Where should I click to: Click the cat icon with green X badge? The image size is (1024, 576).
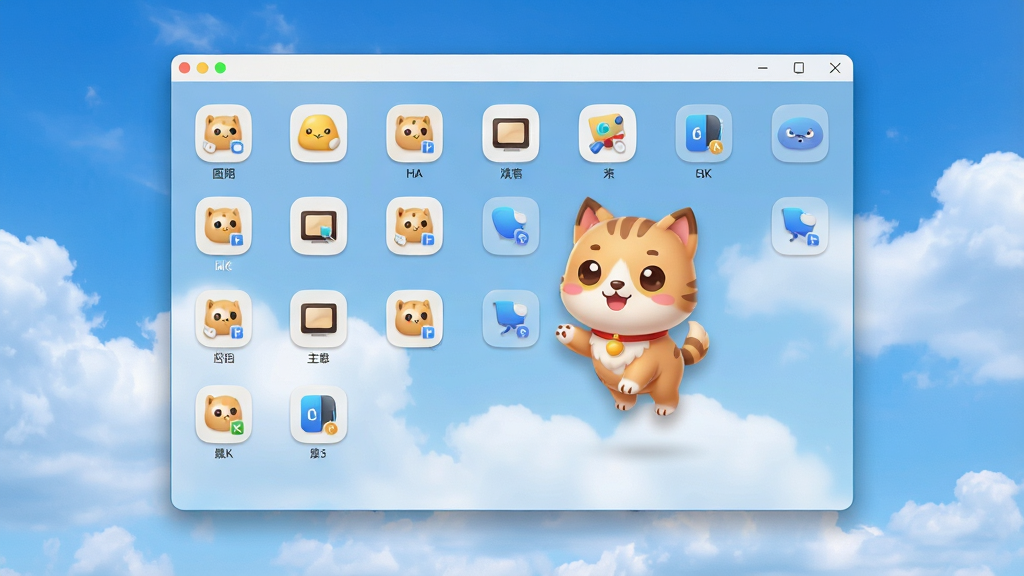pos(223,414)
